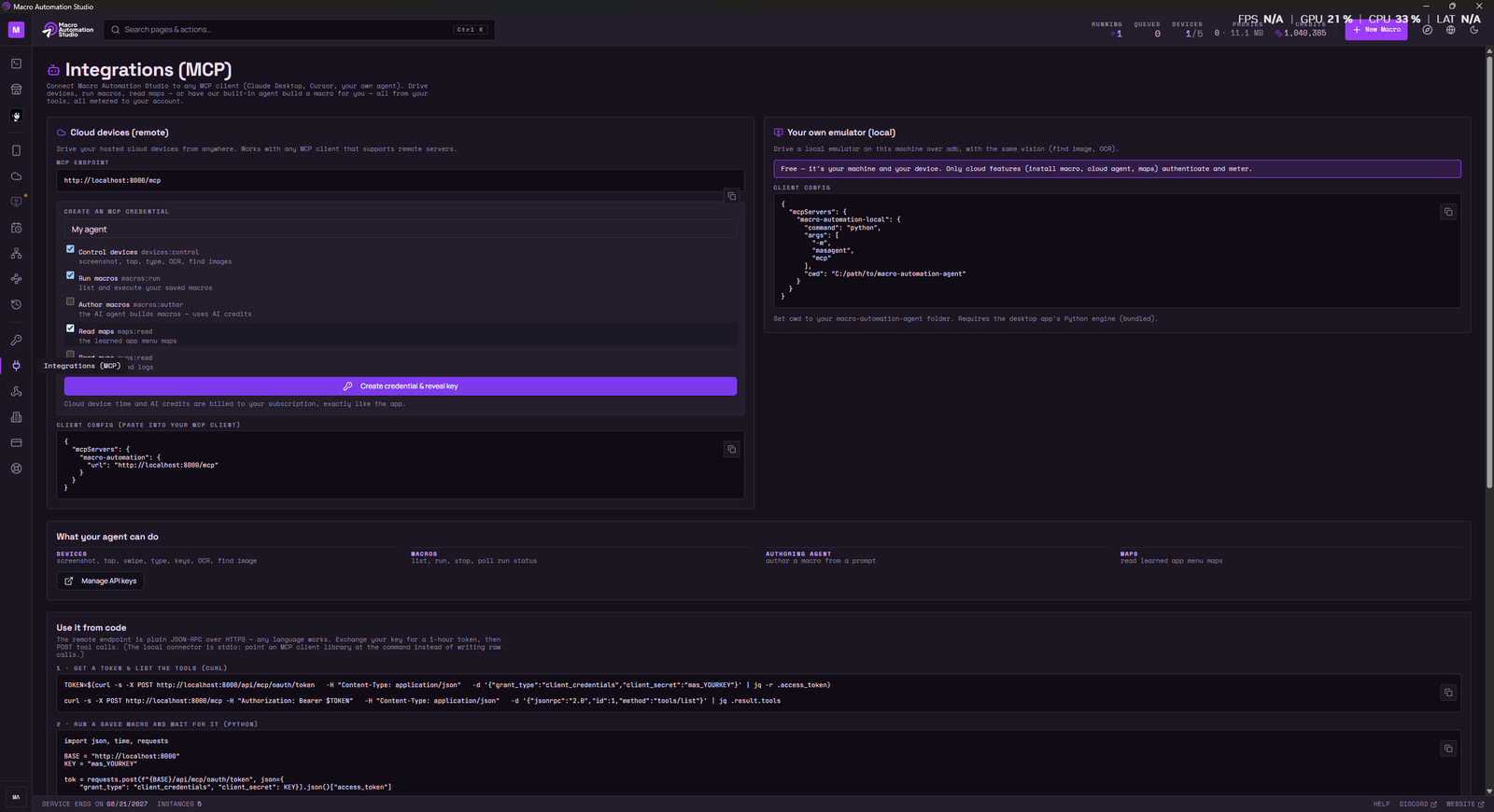Open the avatar character icon in sidebar

(x=16, y=116)
